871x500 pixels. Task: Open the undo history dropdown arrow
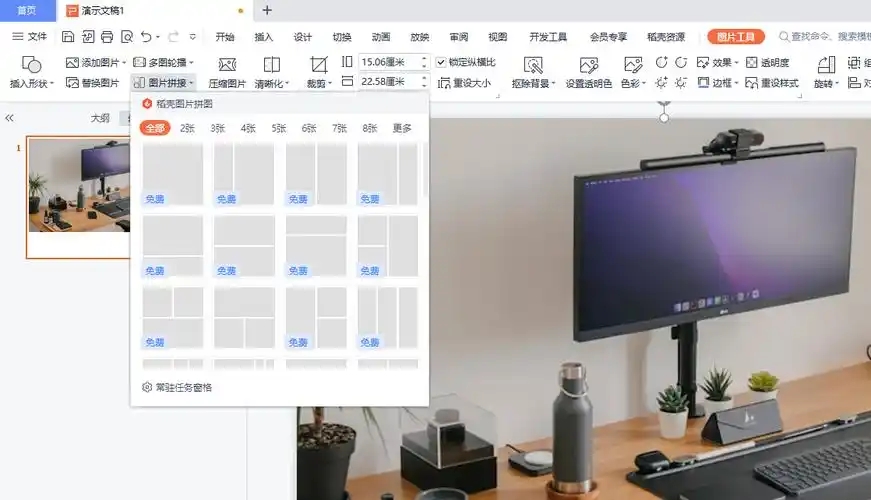coord(158,37)
